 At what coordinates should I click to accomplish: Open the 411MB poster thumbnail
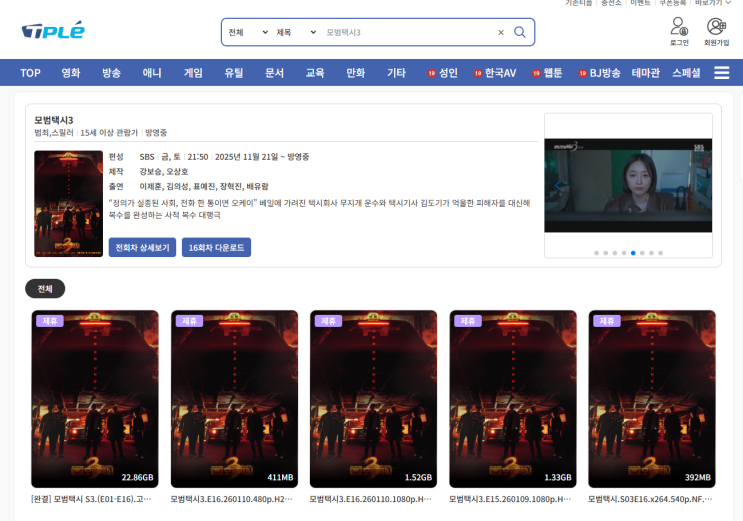pyautogui.click(x=234, y=399)
